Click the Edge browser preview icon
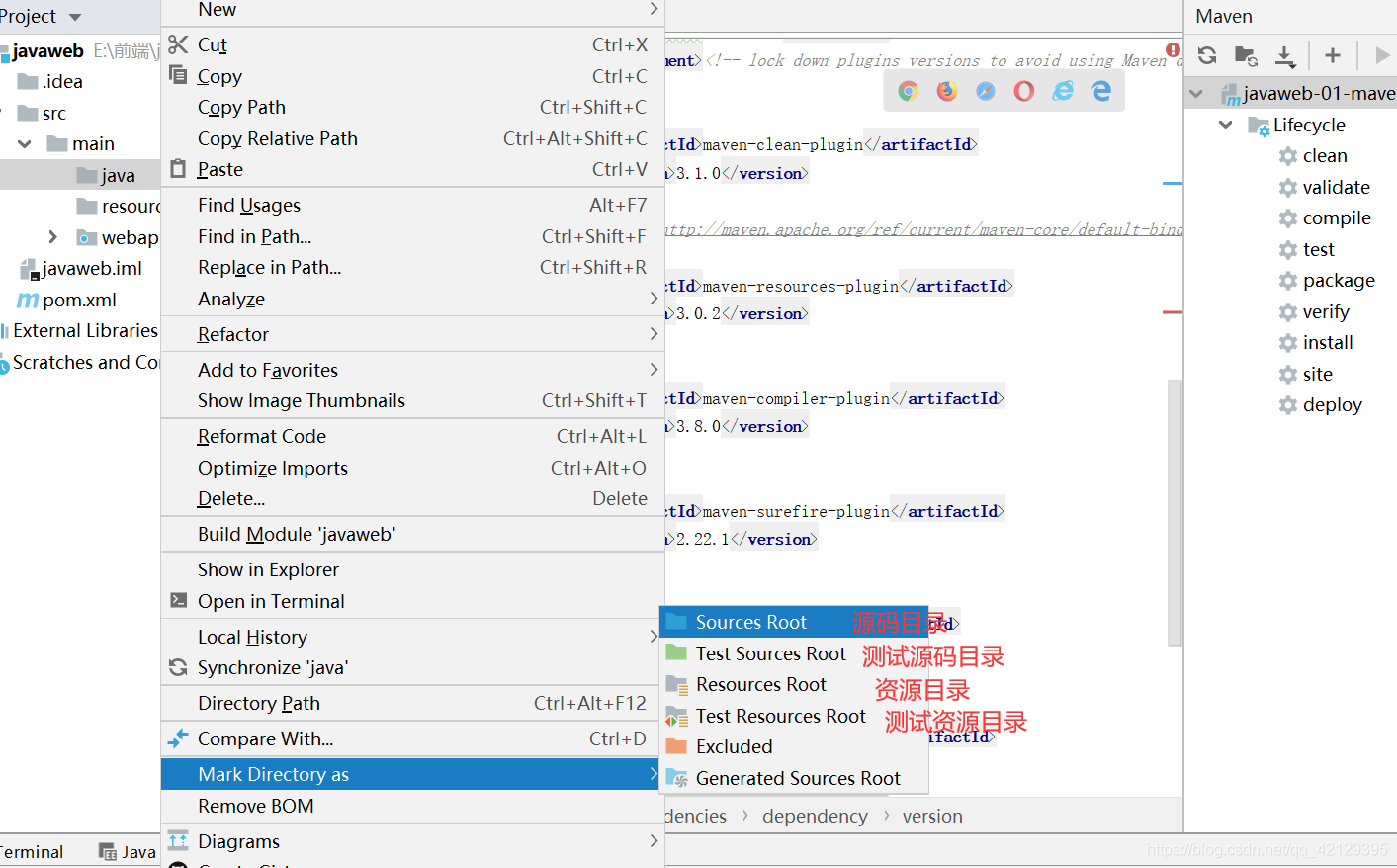This screenshot has height=868, width=1397. [1101, 92]
